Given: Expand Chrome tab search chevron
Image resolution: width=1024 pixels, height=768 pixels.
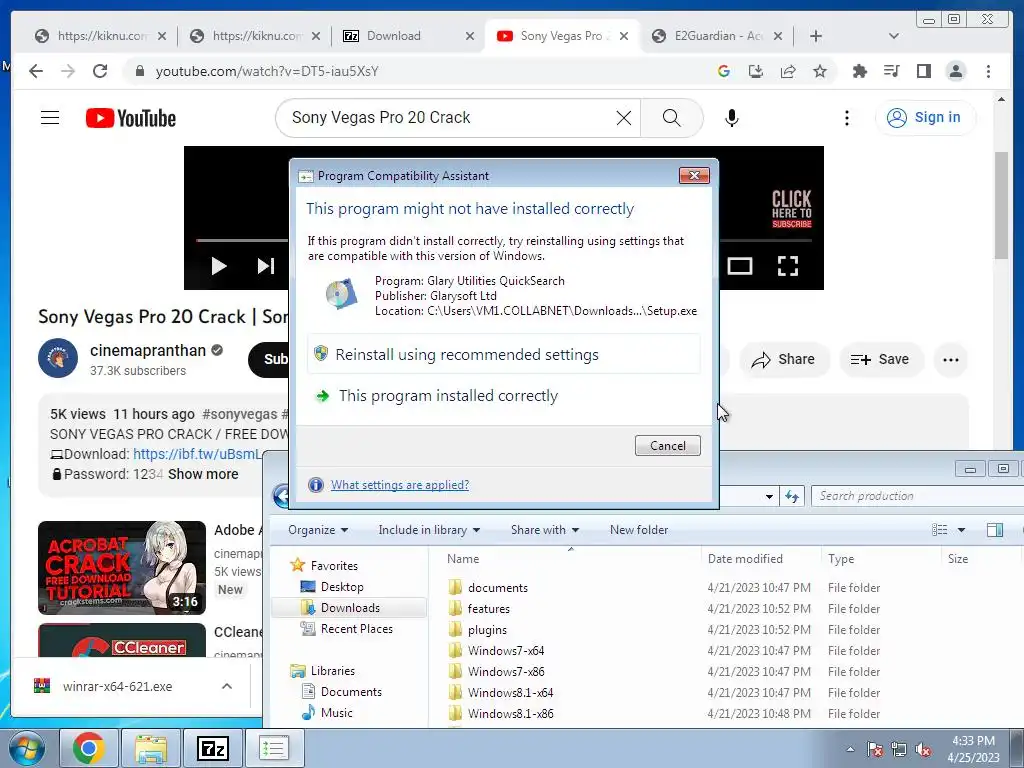Looking at the screenshot, I should coord(893,36).
